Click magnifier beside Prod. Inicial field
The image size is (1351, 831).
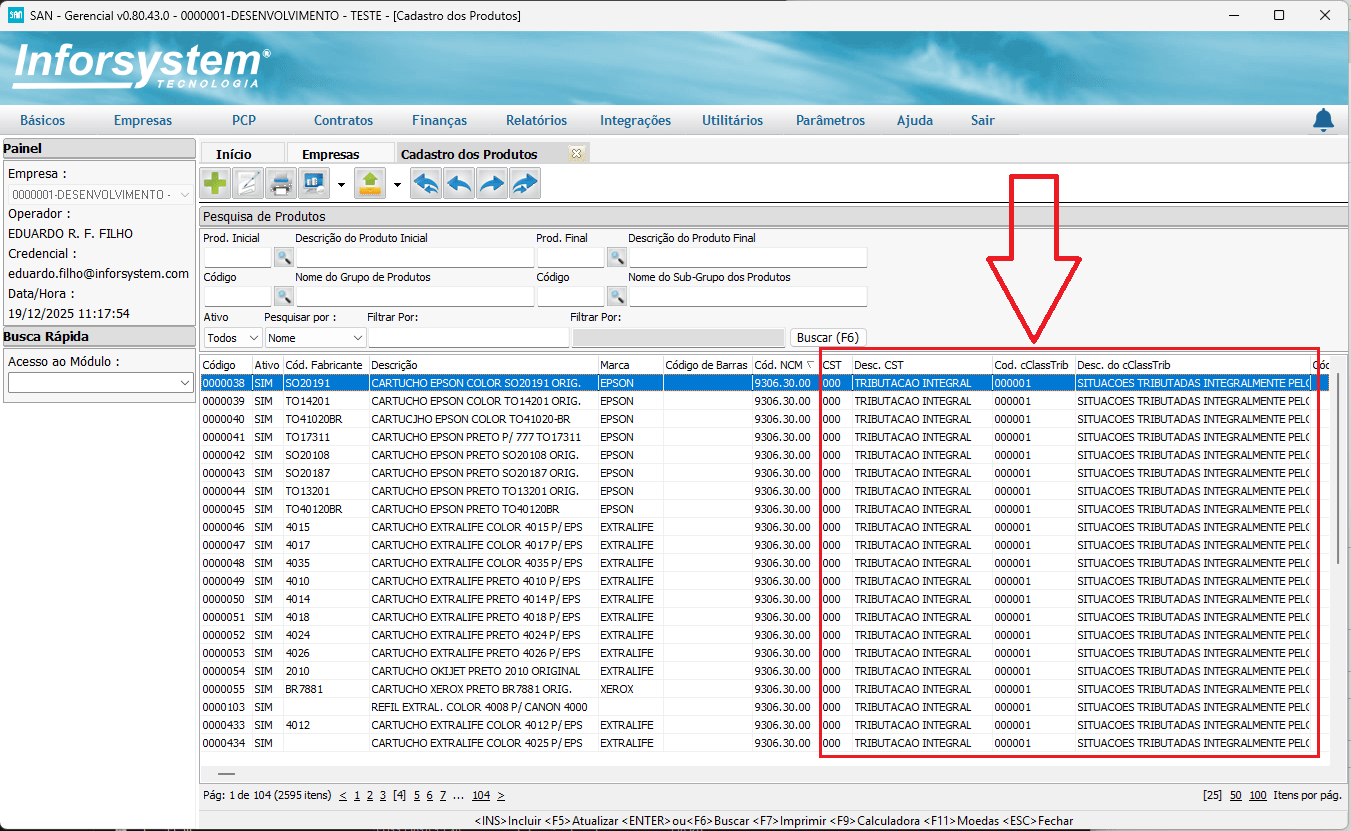pyautogui.click(x=284, y=257)
